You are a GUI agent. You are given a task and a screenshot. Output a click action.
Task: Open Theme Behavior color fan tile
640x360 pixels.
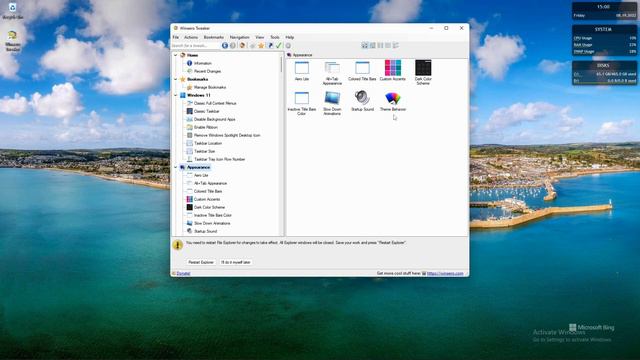[x=393, y=101]
